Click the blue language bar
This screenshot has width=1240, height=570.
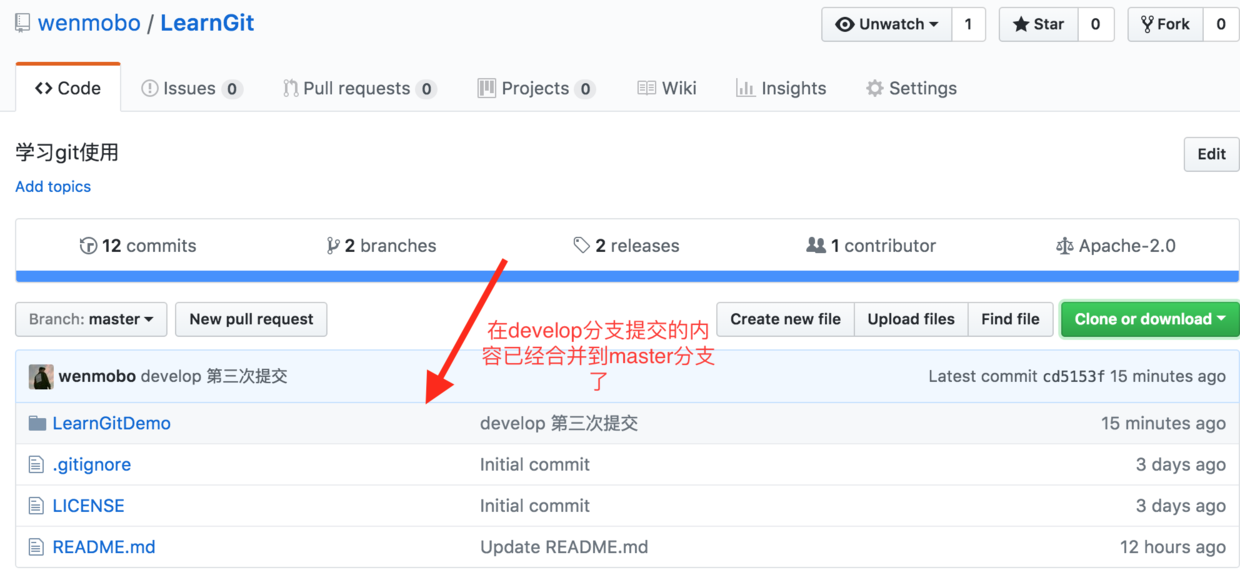[627, 277]
